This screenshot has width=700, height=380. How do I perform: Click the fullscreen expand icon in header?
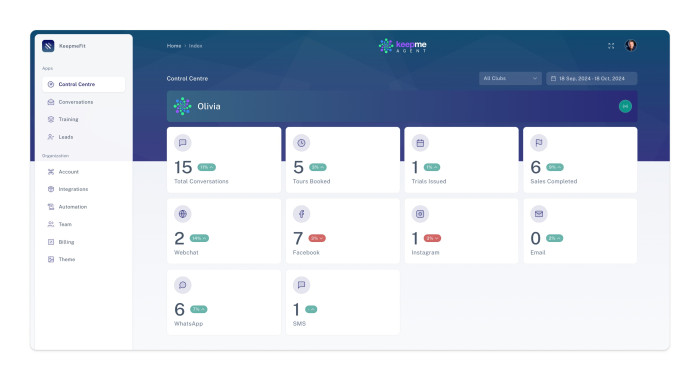[x=611, y=46]
